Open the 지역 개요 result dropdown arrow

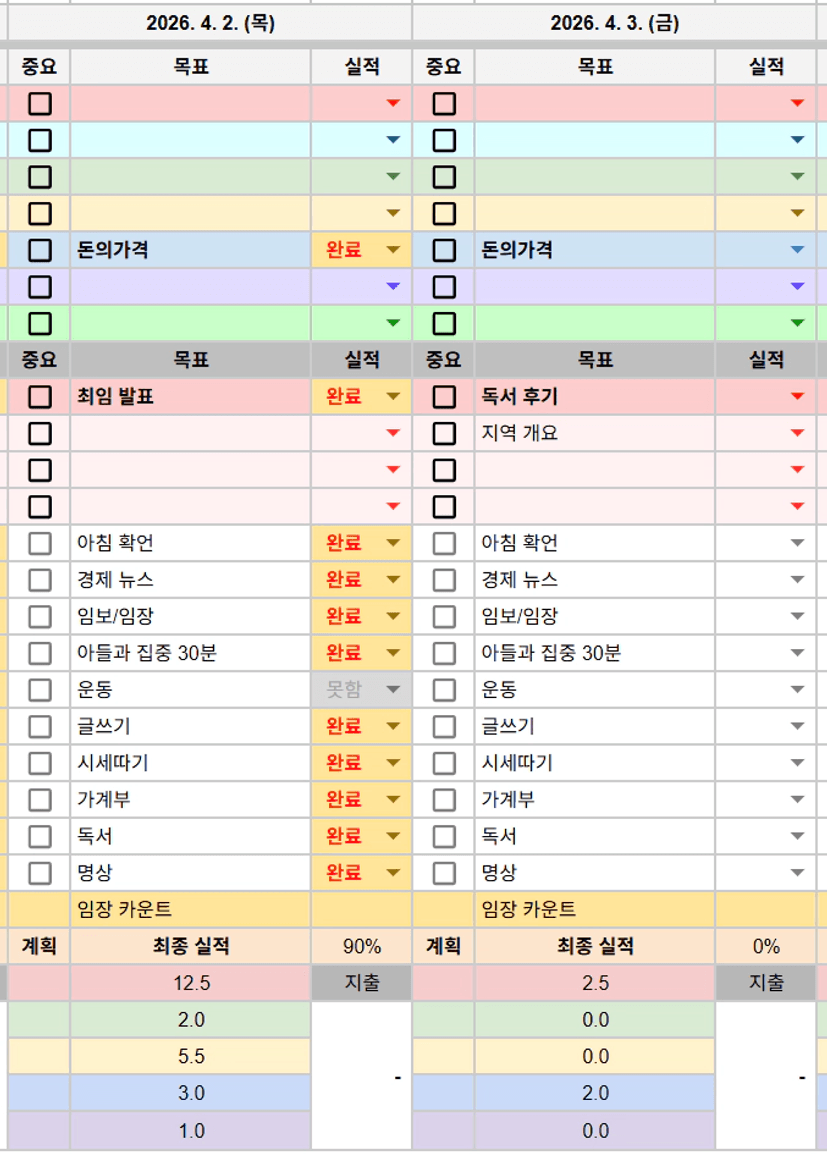click(x=797, y=433)
